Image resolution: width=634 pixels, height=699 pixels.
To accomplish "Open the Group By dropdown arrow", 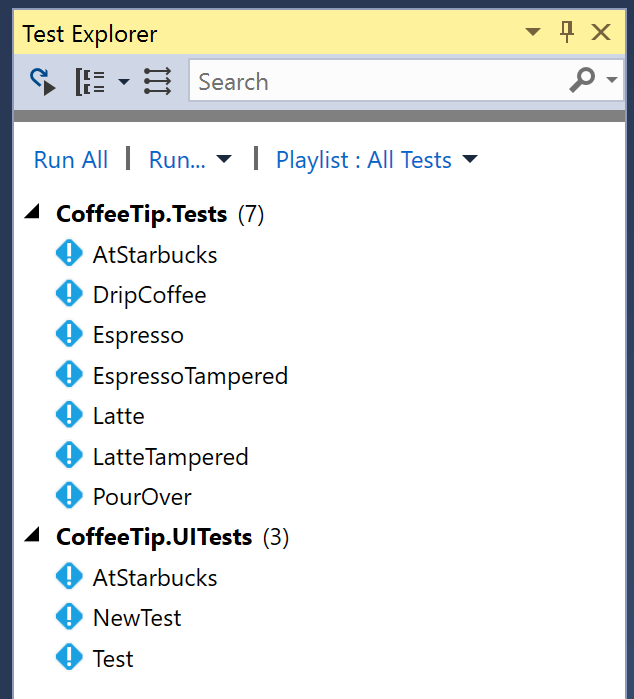I will [x=124, y=82].
